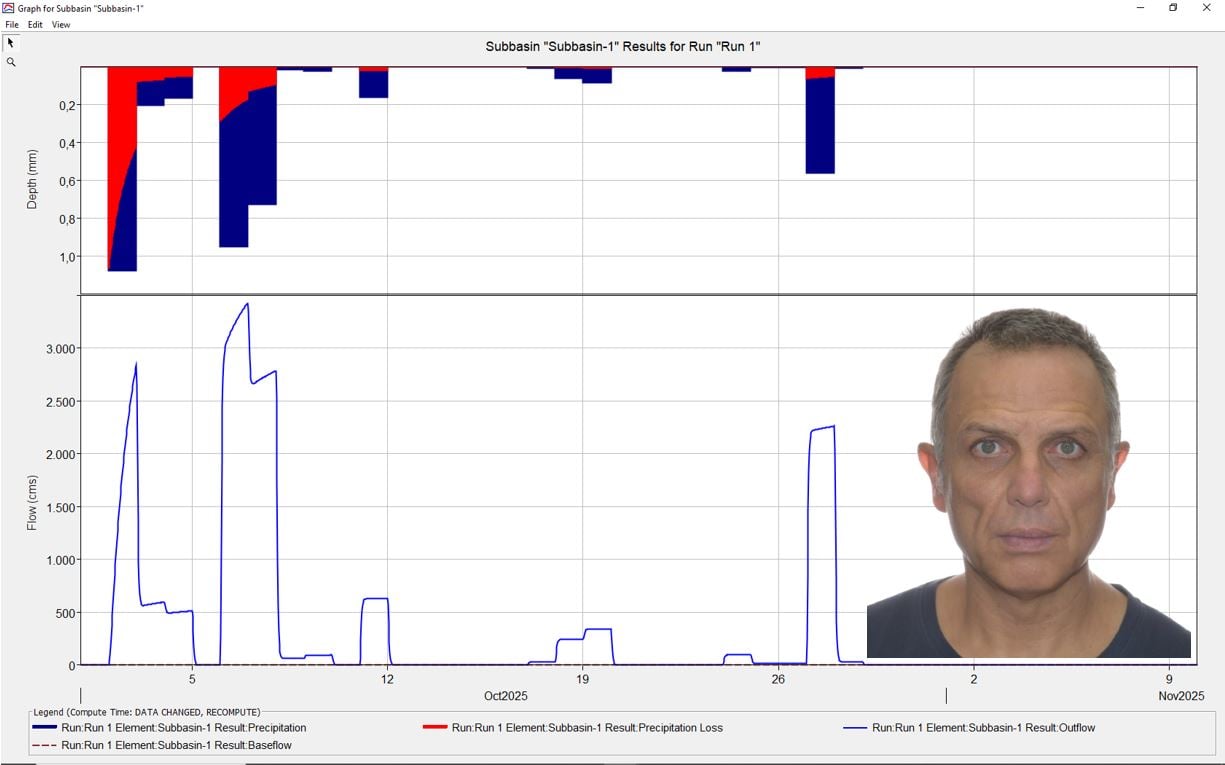The image size is (1225, 765).
Task: Open the Edit menu
Action: point(35,25)
